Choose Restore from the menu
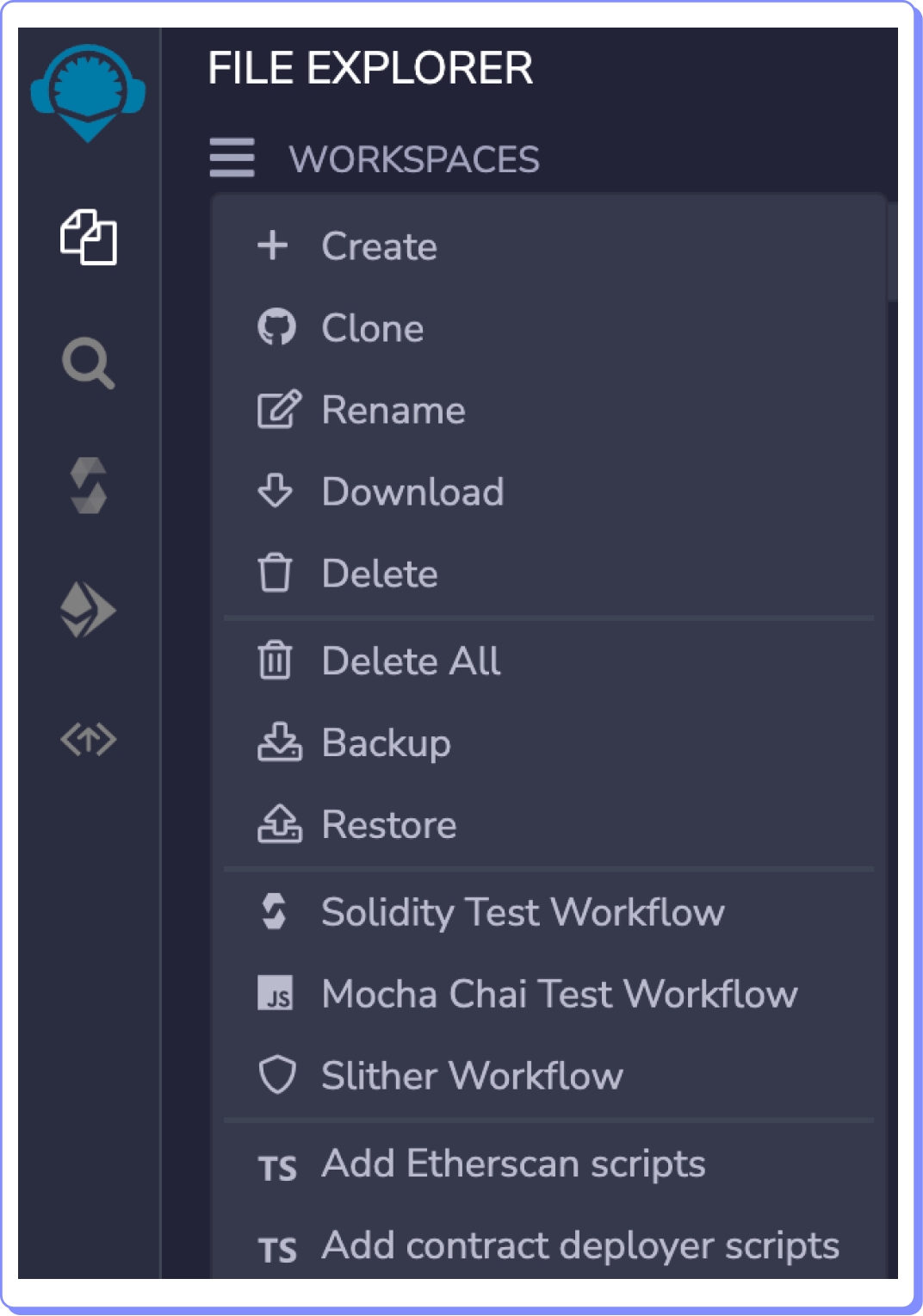The width and height of the screenshot is (923, 1316). [388, 825]
